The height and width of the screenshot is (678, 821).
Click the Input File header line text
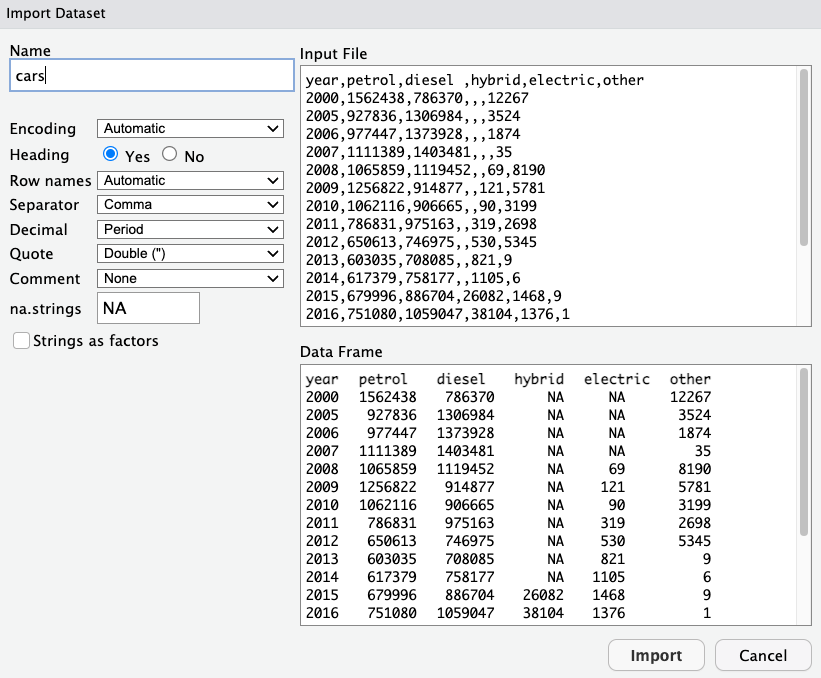[475, 80]
